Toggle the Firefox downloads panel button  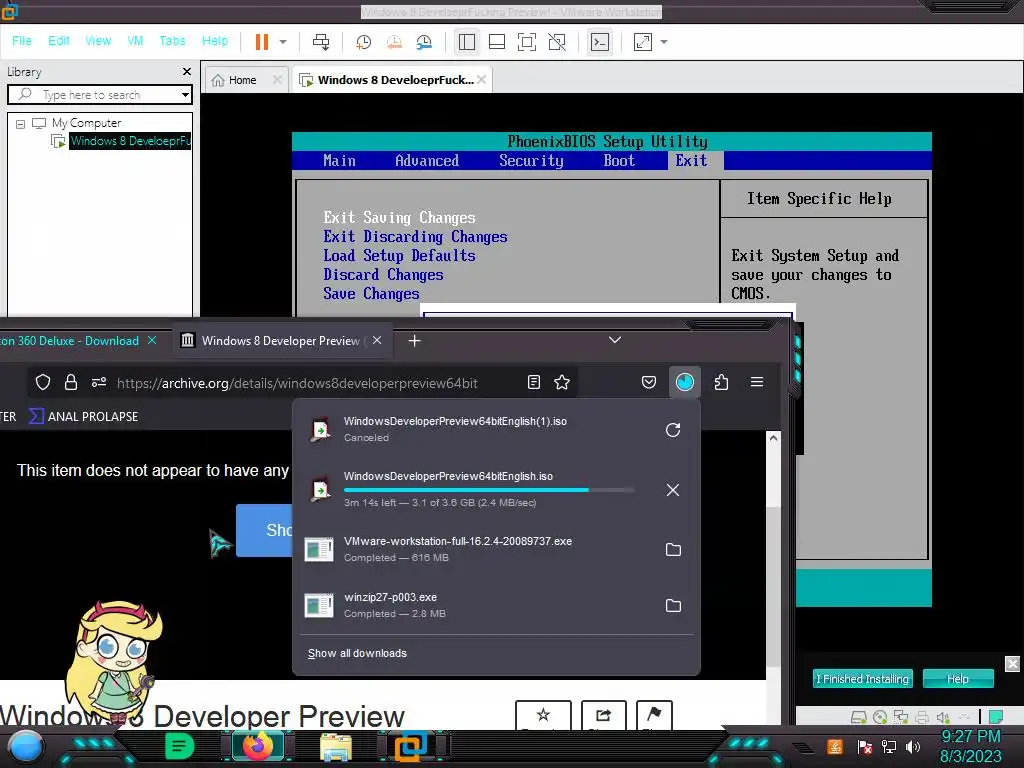(x=684, y=382)
